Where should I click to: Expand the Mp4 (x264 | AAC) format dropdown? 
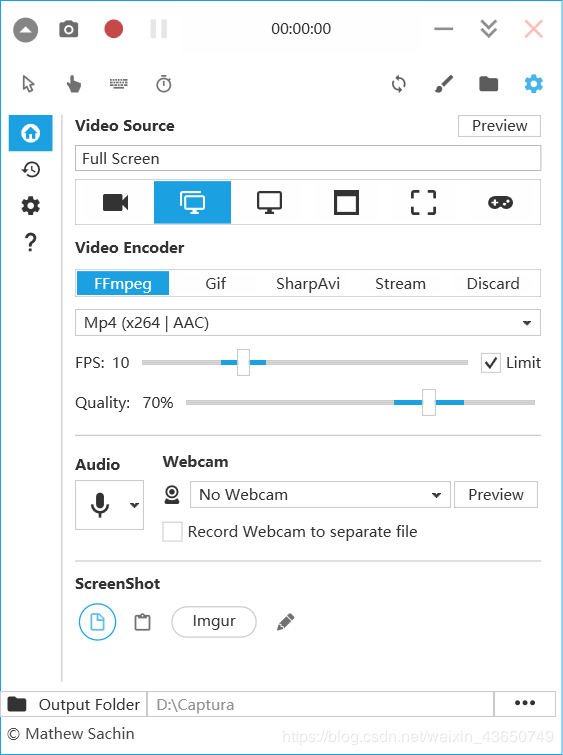(308, 323)
